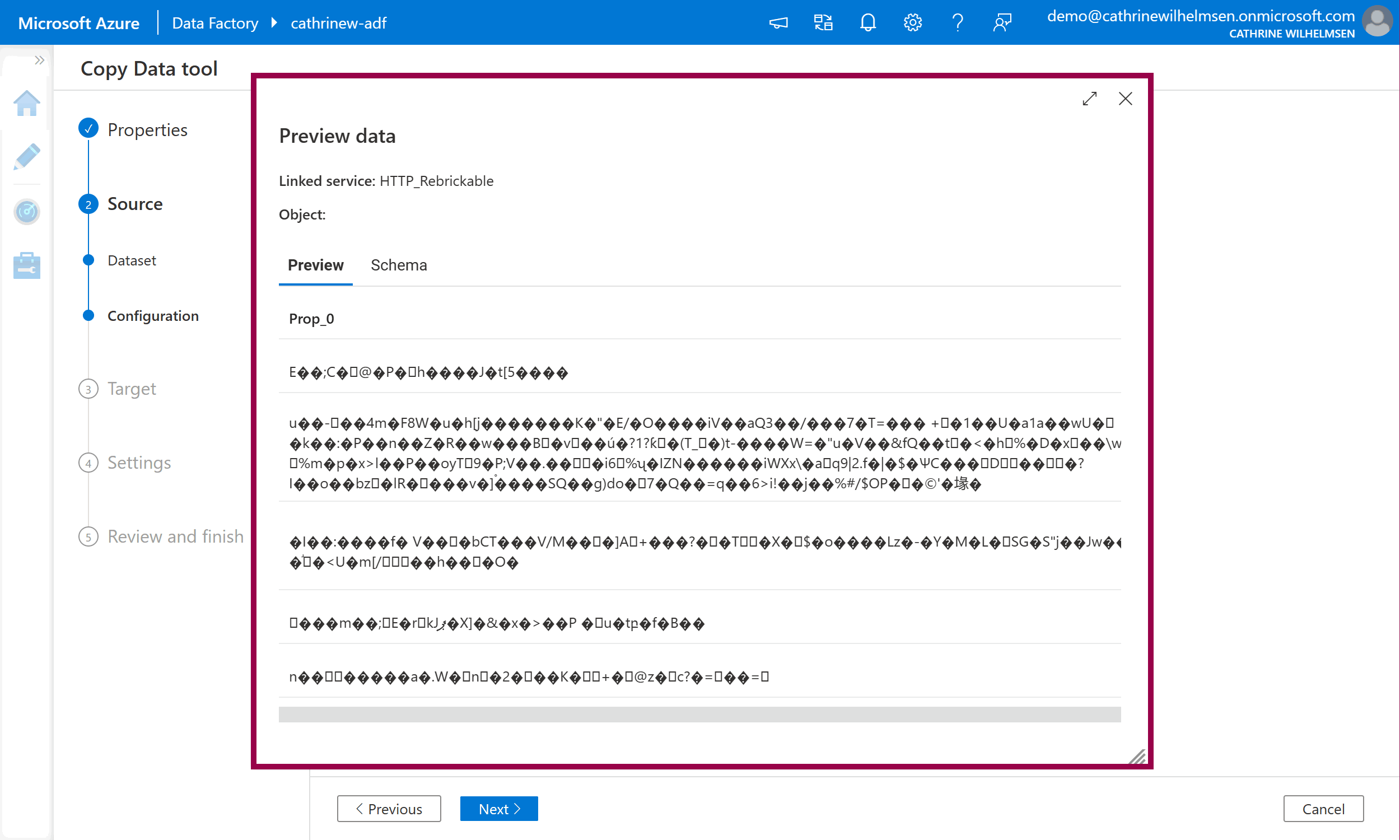Go back with Previous button
Image resolution: width=1400 pixels, height=840 pixels.
(x=389, y=808)
